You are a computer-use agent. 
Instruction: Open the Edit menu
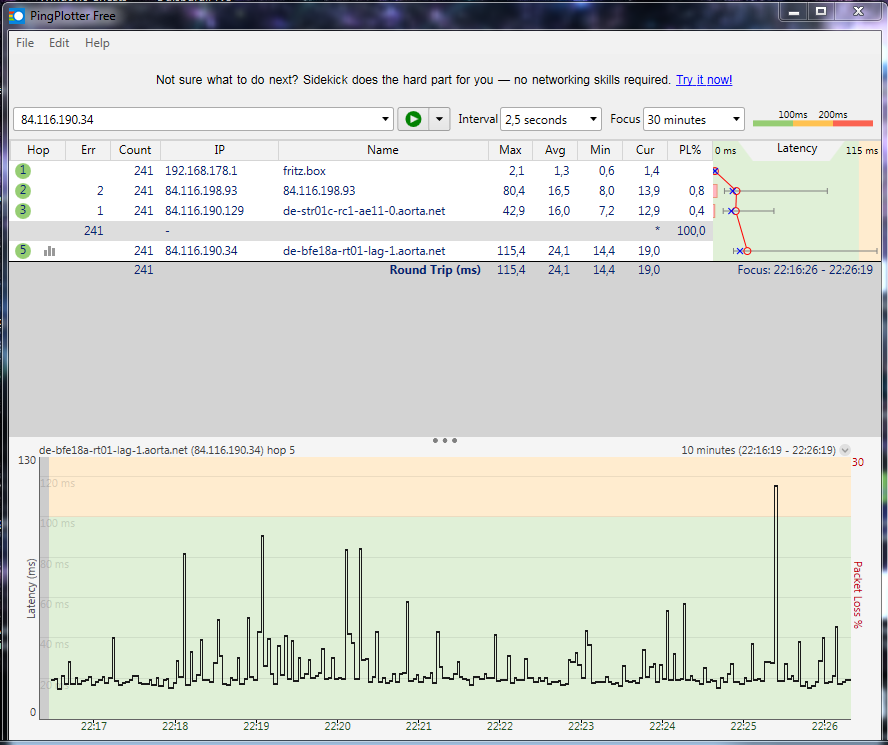click(59, 43)
